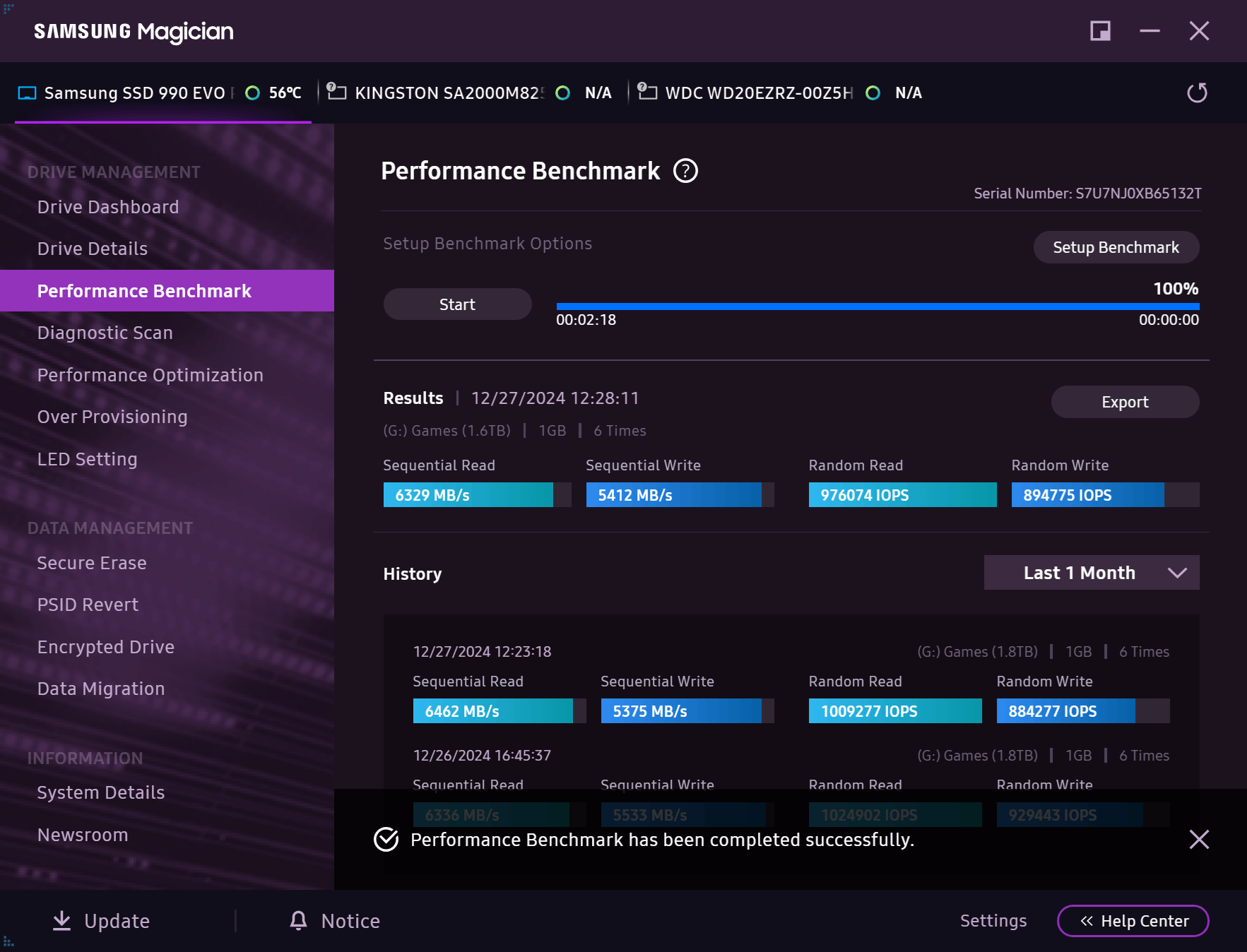Viewport: 1247px width, 952px height.
Task: Click the 100% progress label
Action: click(1176, 289)
